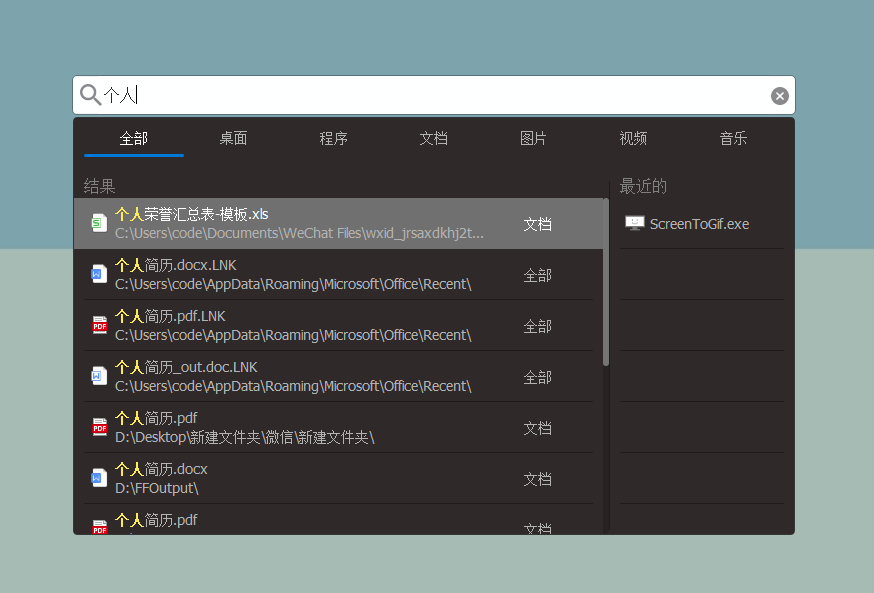Switch to the 桌面 tab
The height and width of the screenshot is (593, 874).
(x=233, y=138)
